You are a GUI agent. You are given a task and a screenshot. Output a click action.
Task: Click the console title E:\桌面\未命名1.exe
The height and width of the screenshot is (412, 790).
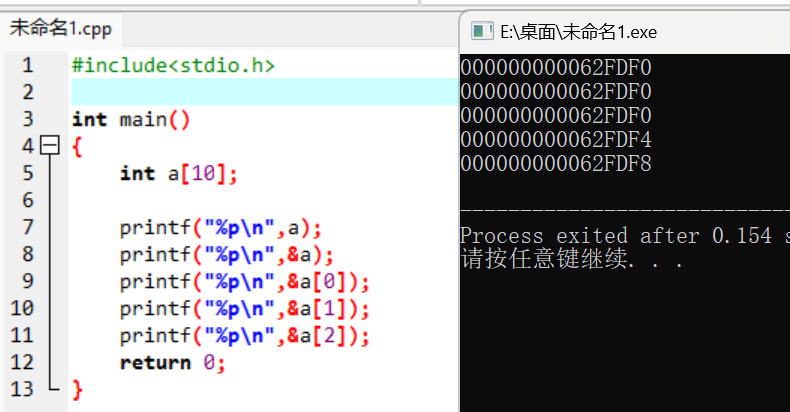point(578,32)
